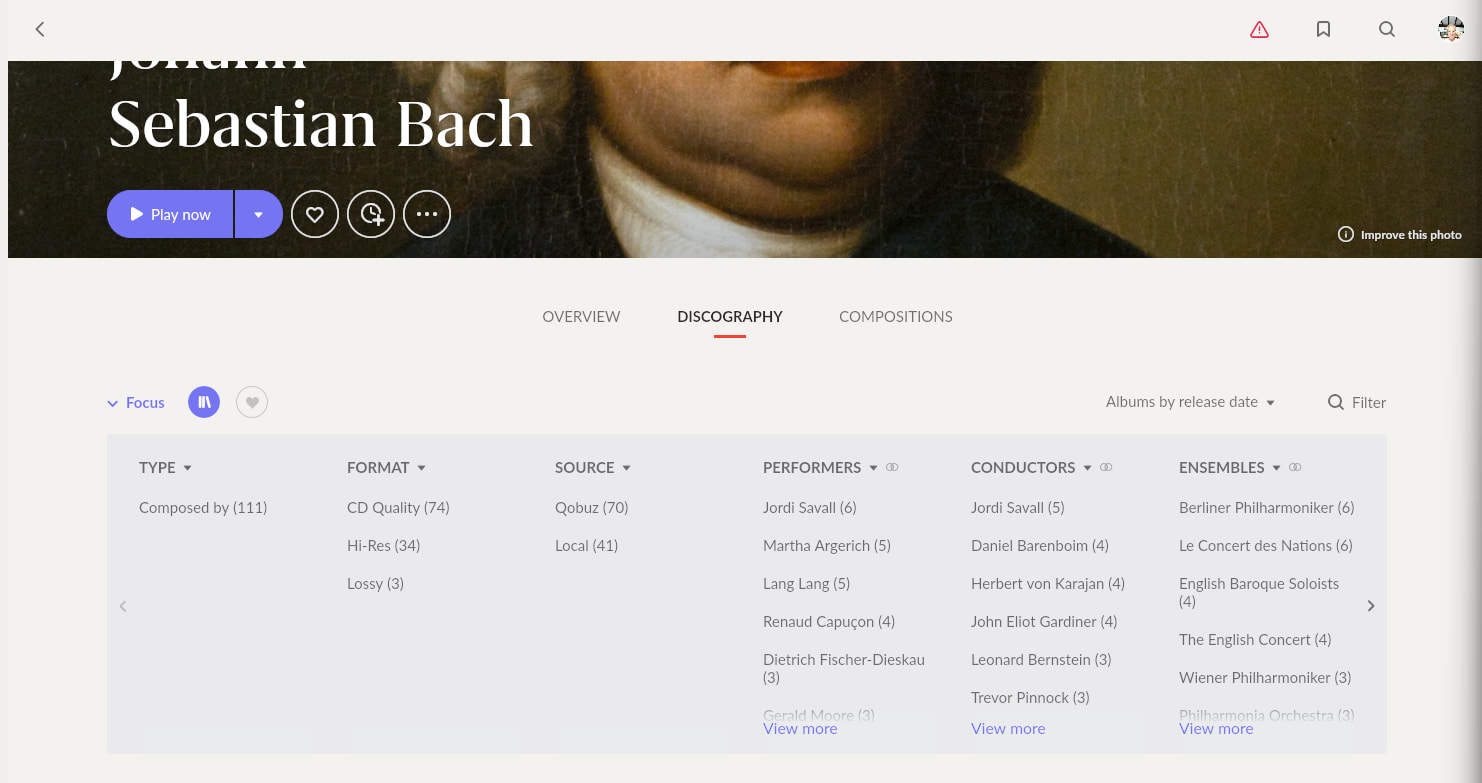The width and height of the screenshot is (1482, 783).
Task: Go back with the left arrow icon
Action: tap(40, 29)
